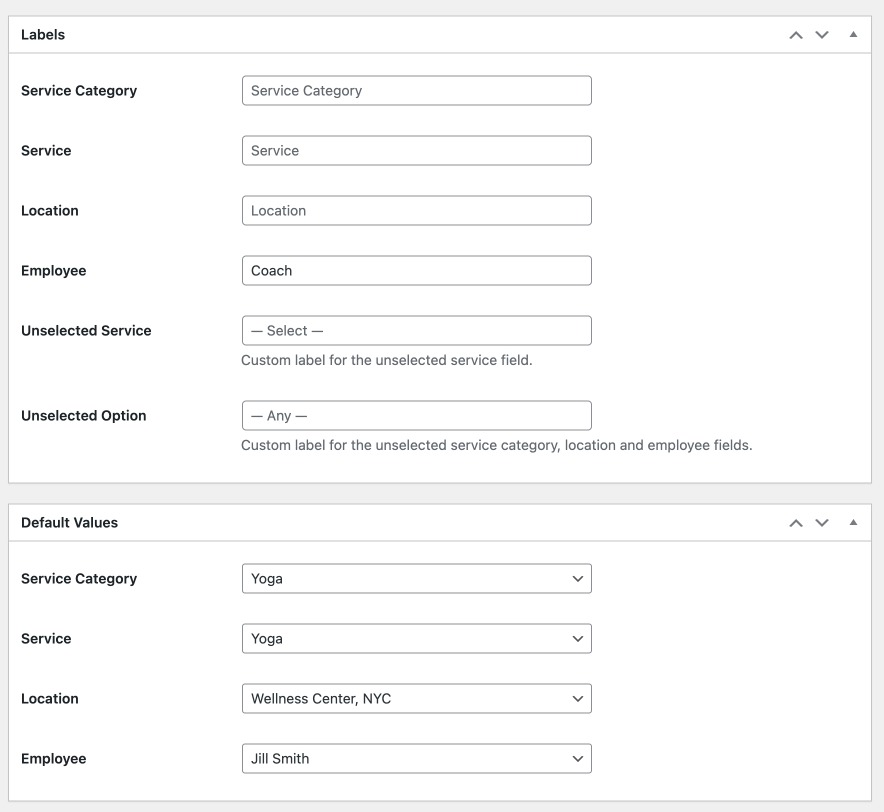The height and width of the screenshot is (812, 884).
Task: Collapse the Default Values panel toggle
Action: [853, 523]
